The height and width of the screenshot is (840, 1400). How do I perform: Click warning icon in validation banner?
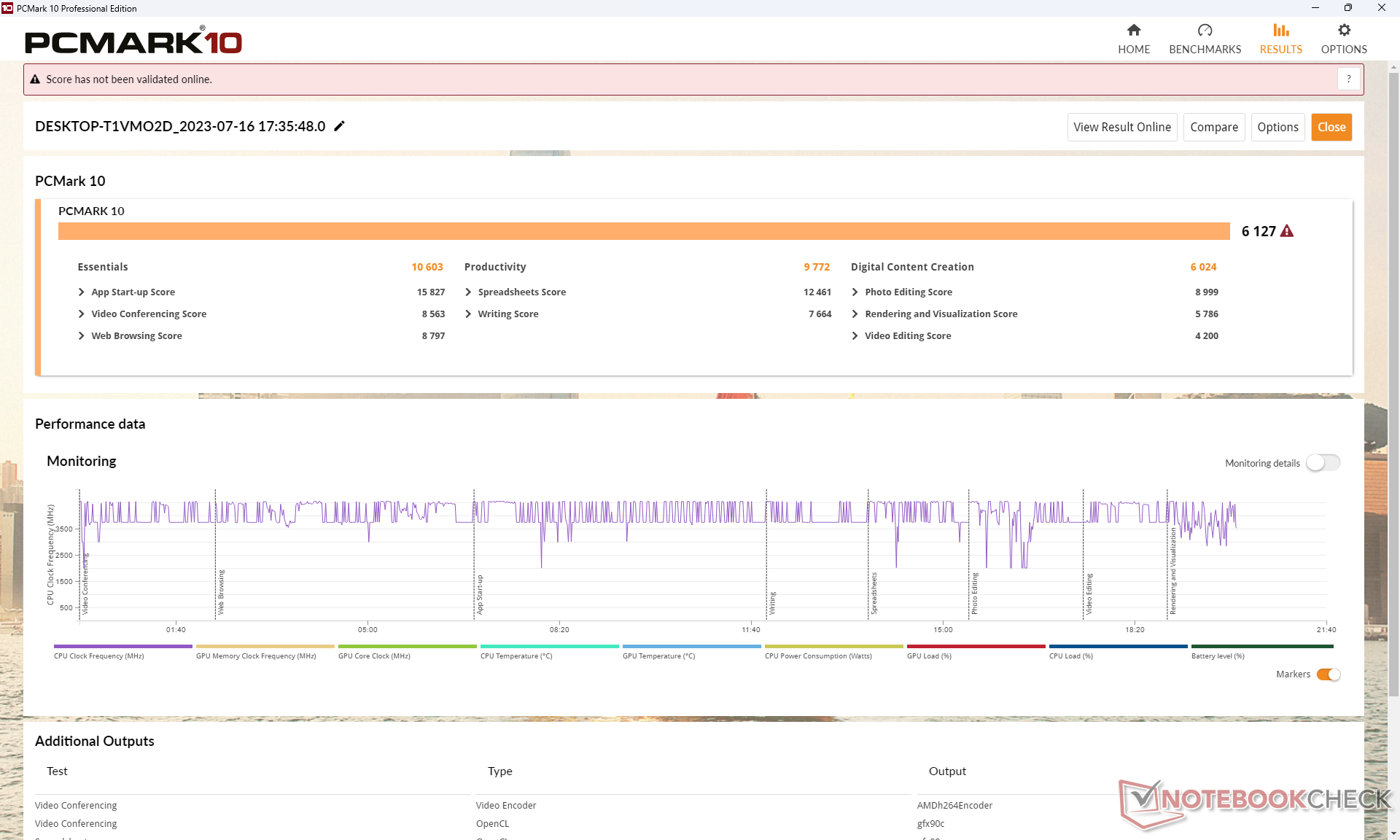tap(35, 79)
